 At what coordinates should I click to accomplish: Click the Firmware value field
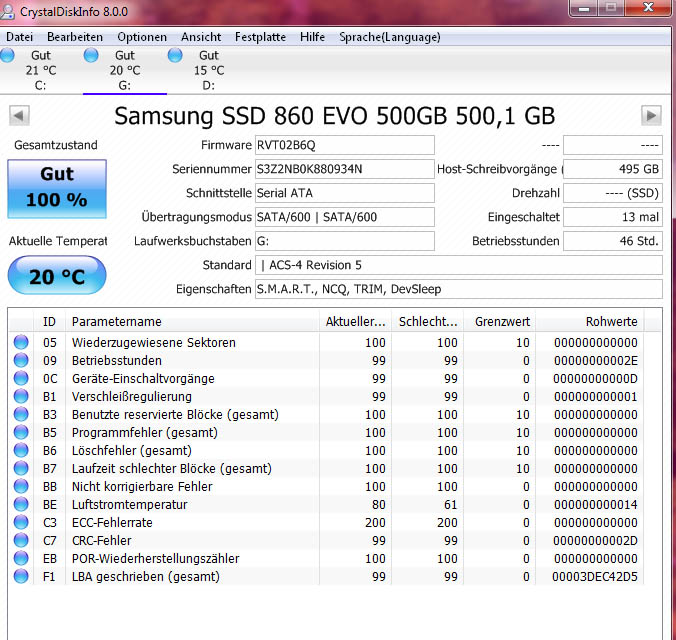344,145
